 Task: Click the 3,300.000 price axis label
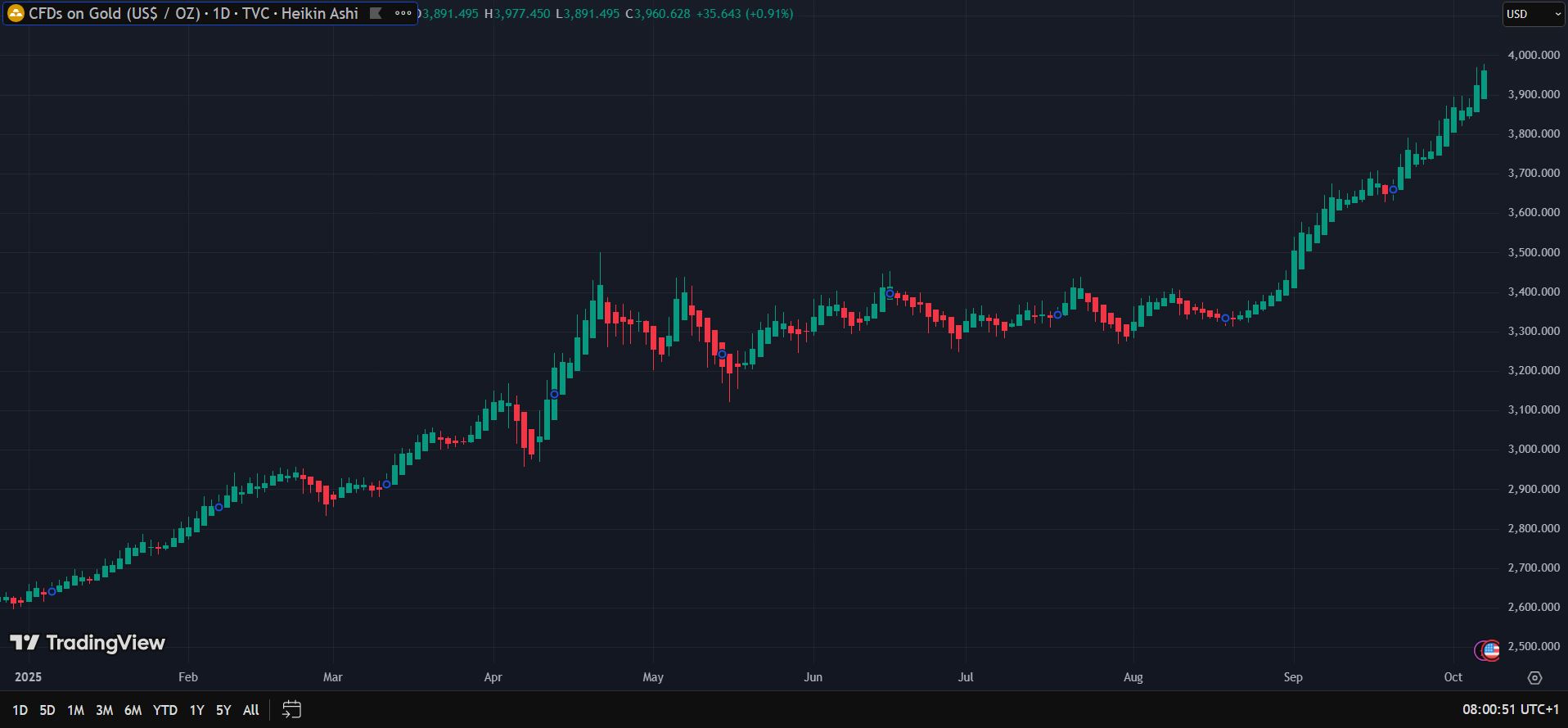coord(1534,331)
